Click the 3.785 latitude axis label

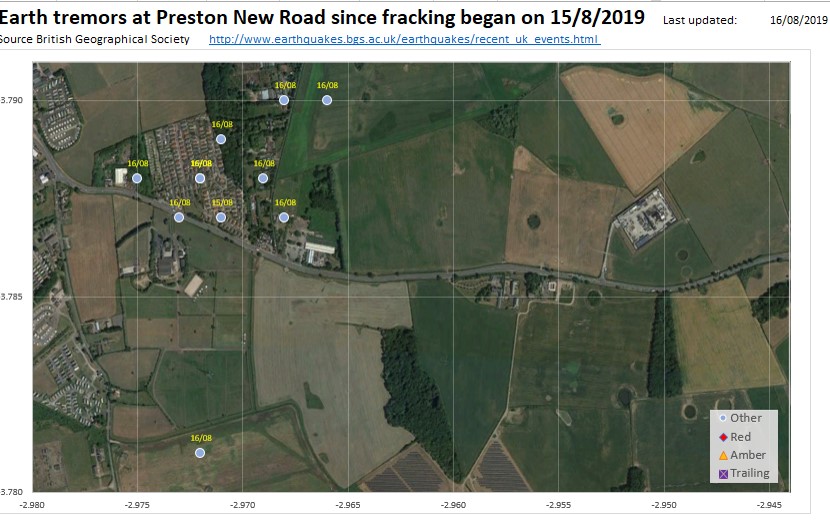[12, 296]
